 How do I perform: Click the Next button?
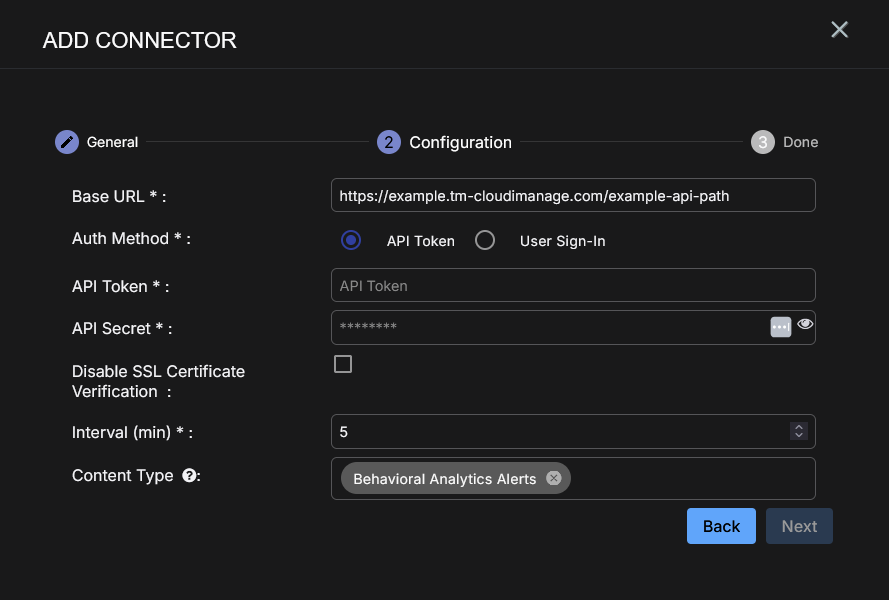pos(799,526)
